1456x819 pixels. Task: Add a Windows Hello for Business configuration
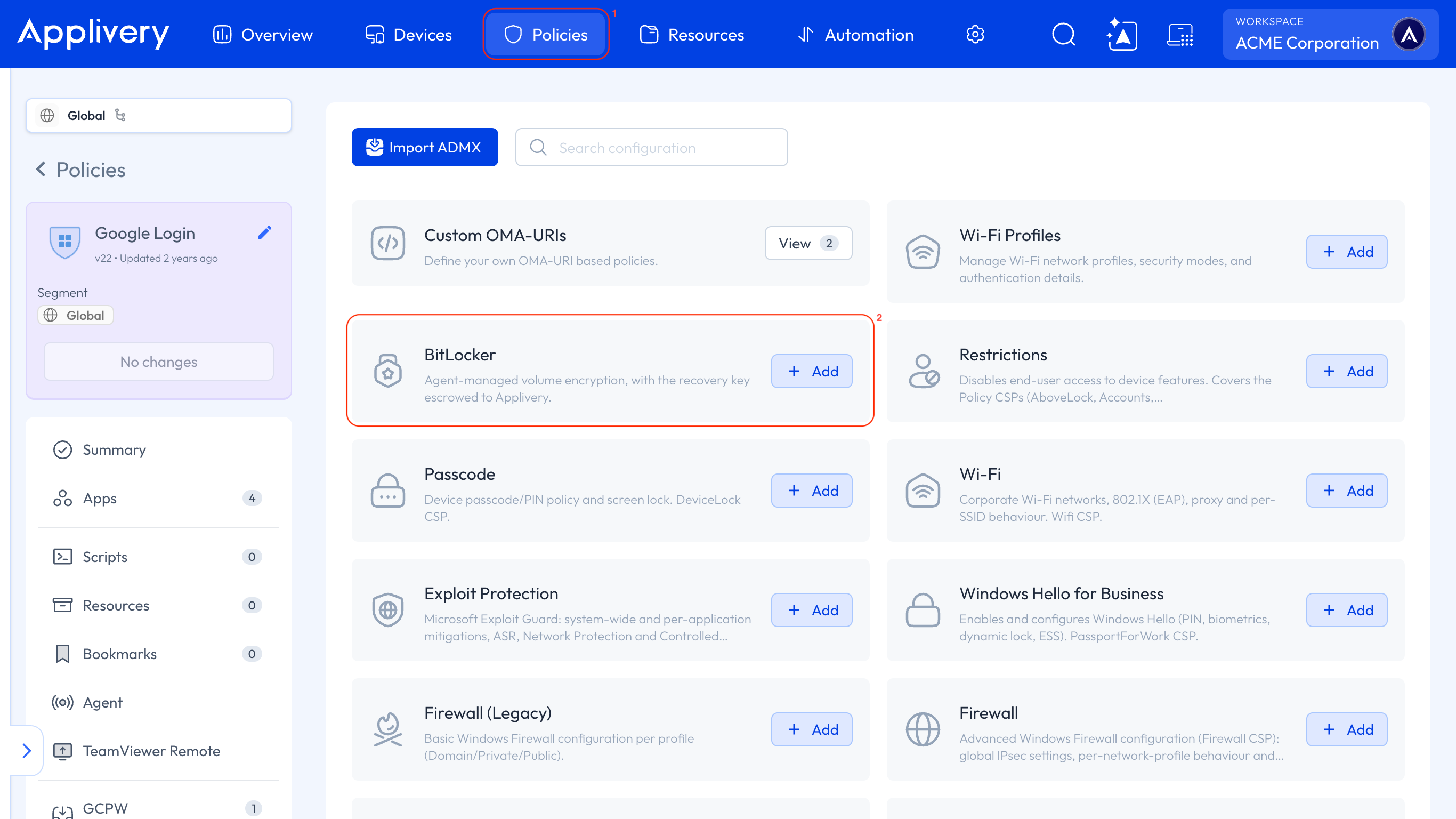[1346, 610]
